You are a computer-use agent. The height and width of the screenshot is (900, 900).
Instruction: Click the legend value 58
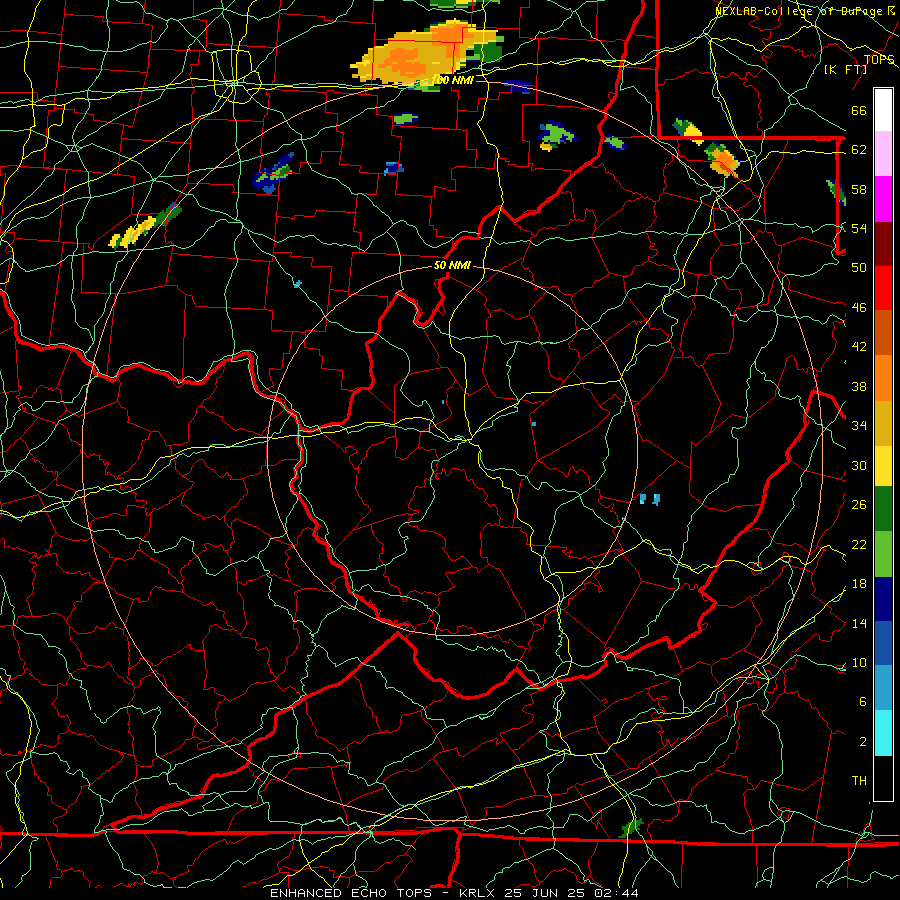858,189
